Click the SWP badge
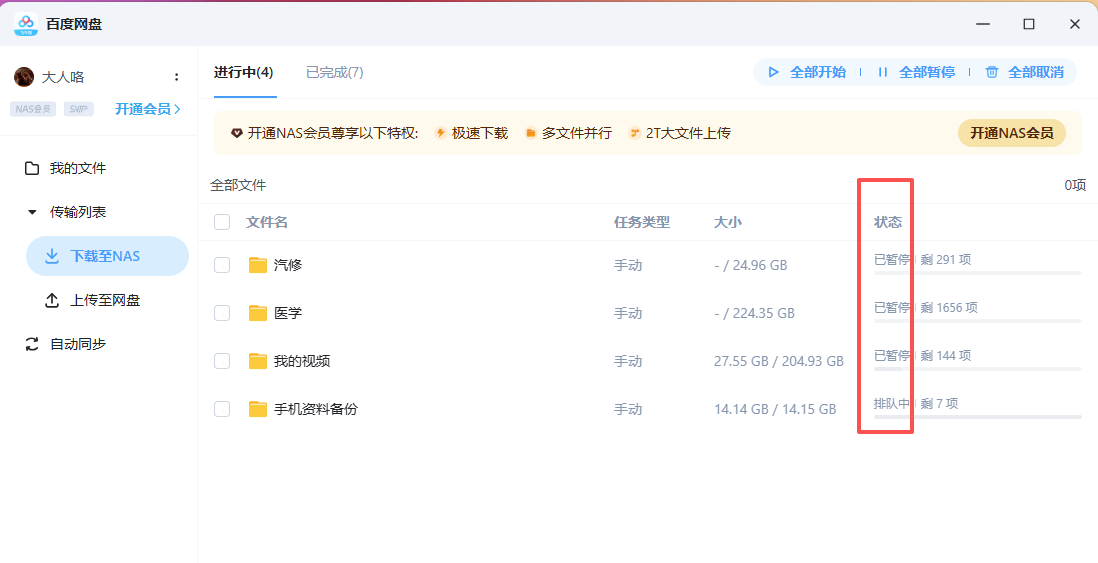The height and width of the screenshot is (563, 1098). pyautogui.click(x=78, y=109)
